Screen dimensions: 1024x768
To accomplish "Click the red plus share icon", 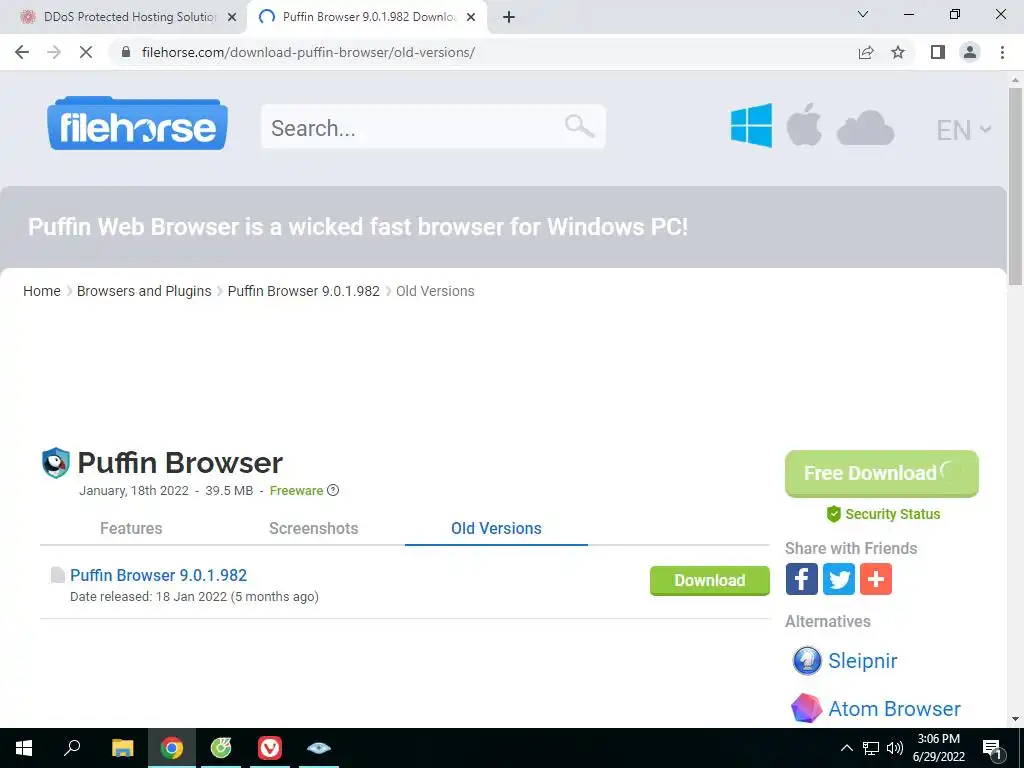I will click(876, 579).
